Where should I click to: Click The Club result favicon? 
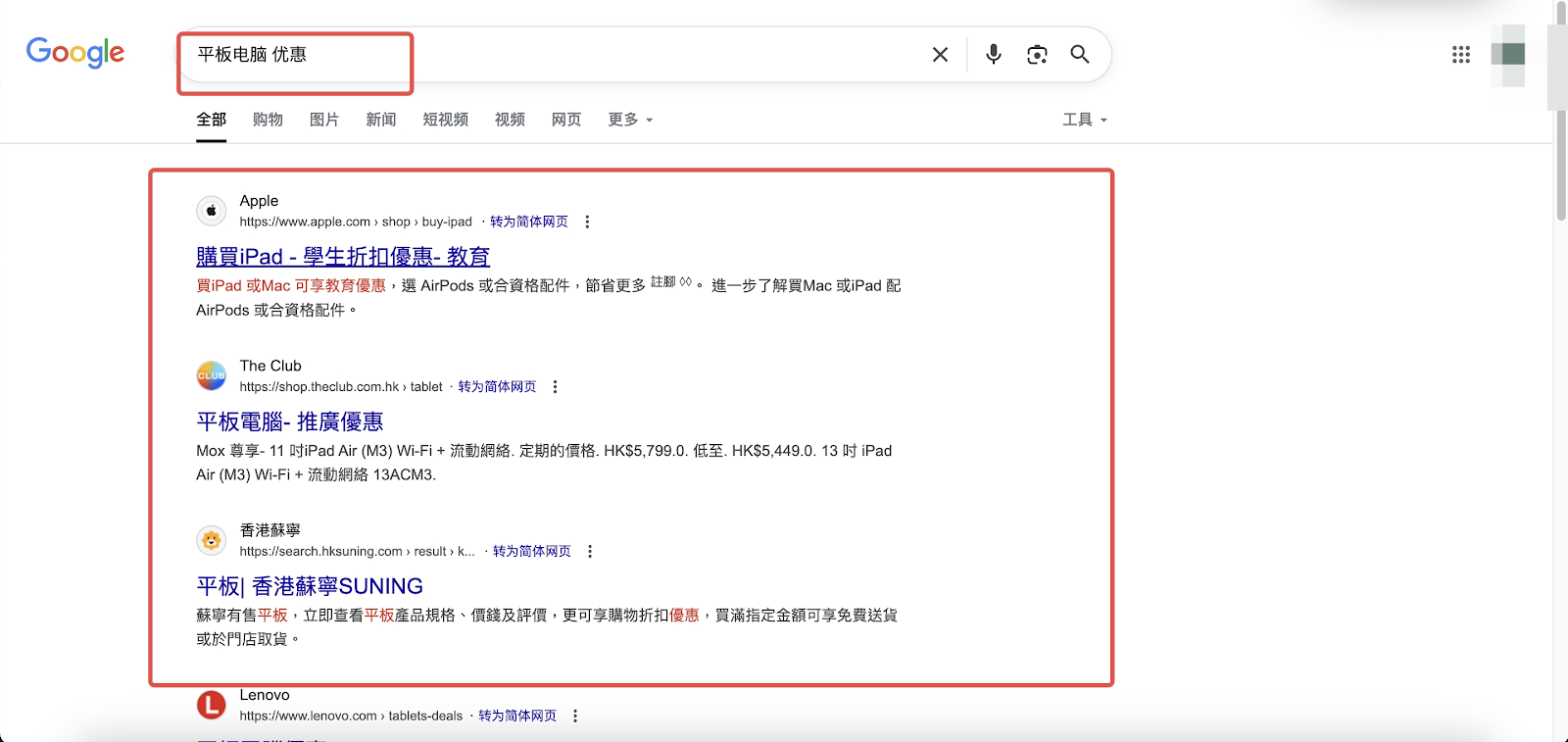211,375
